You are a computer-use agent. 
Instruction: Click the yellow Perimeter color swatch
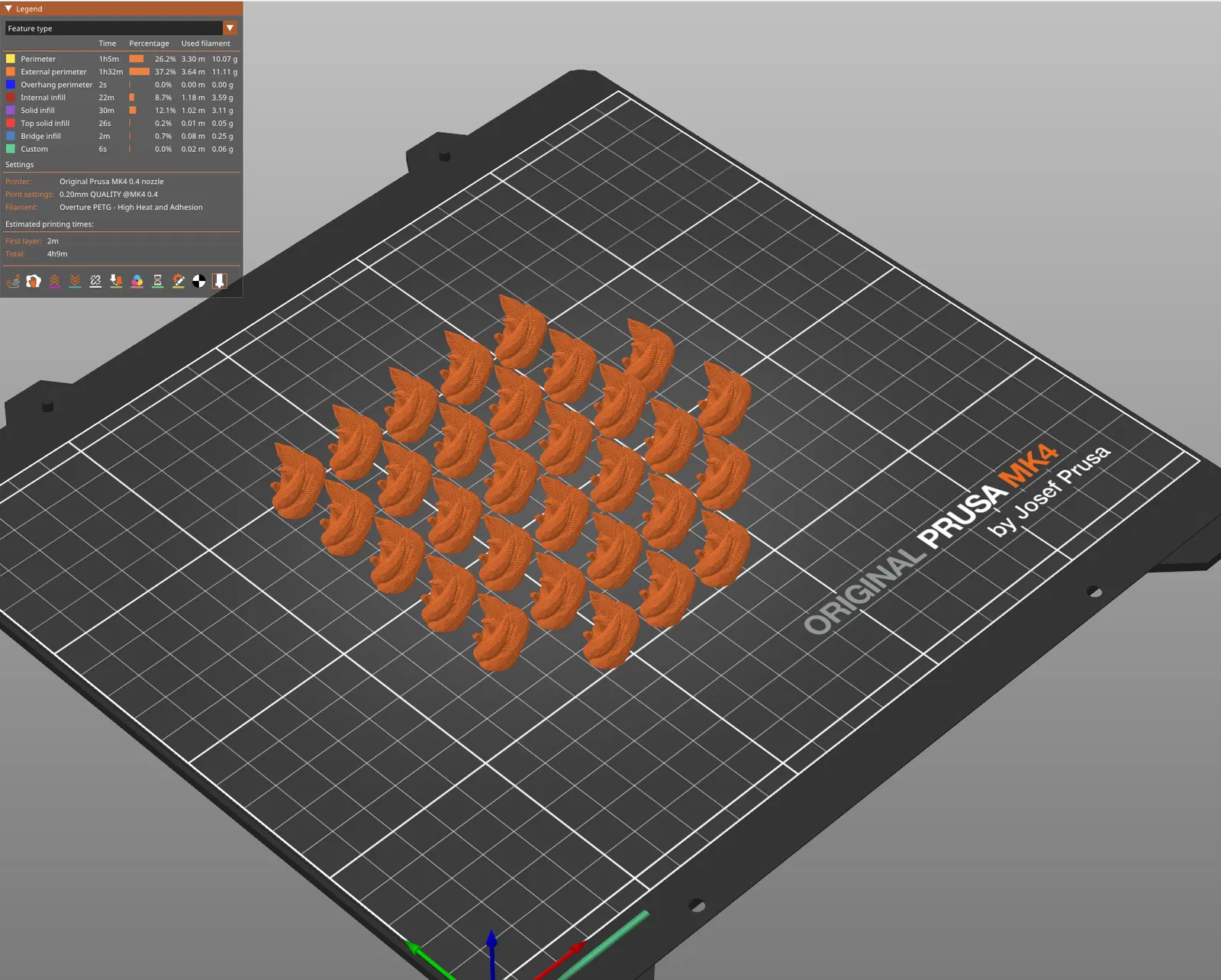coord(11,59)
